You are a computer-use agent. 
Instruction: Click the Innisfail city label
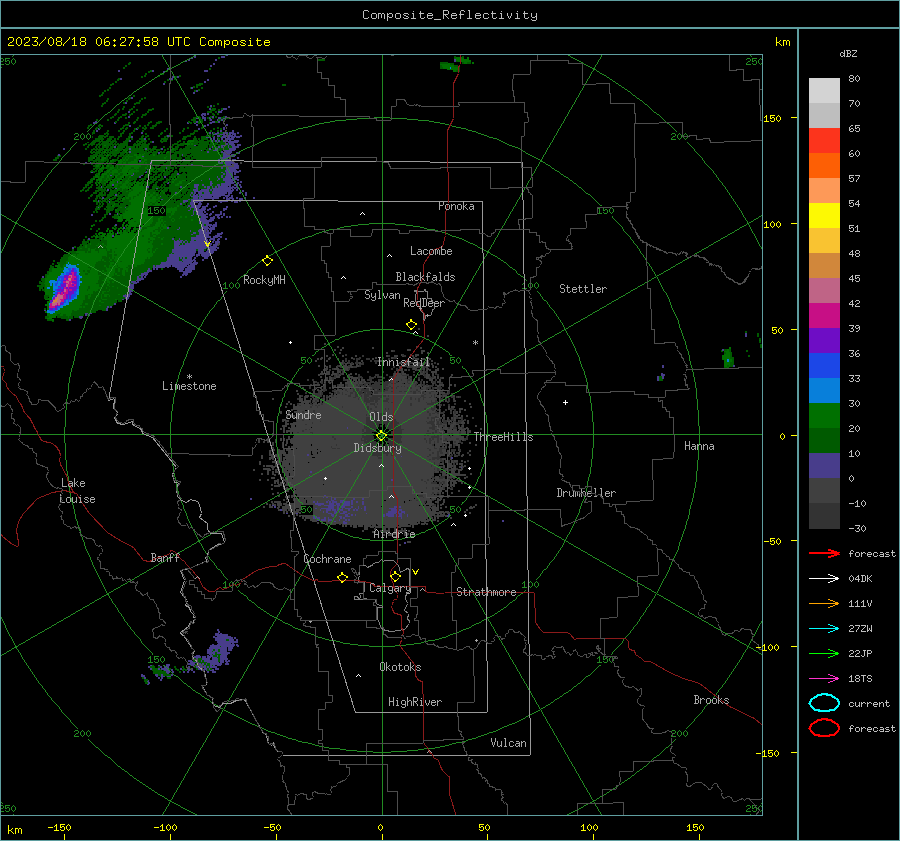pos(403,362)
